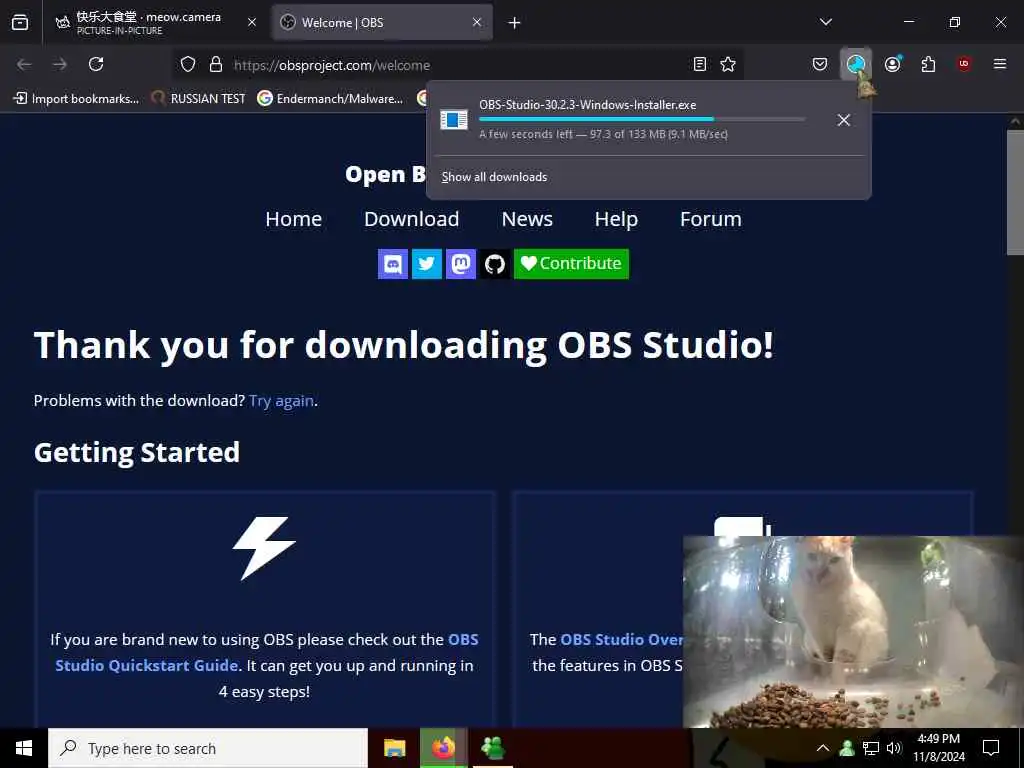Select the Welcome | OBS tab
This screenshot has width=1024, height=768.
tap(382, 23)
